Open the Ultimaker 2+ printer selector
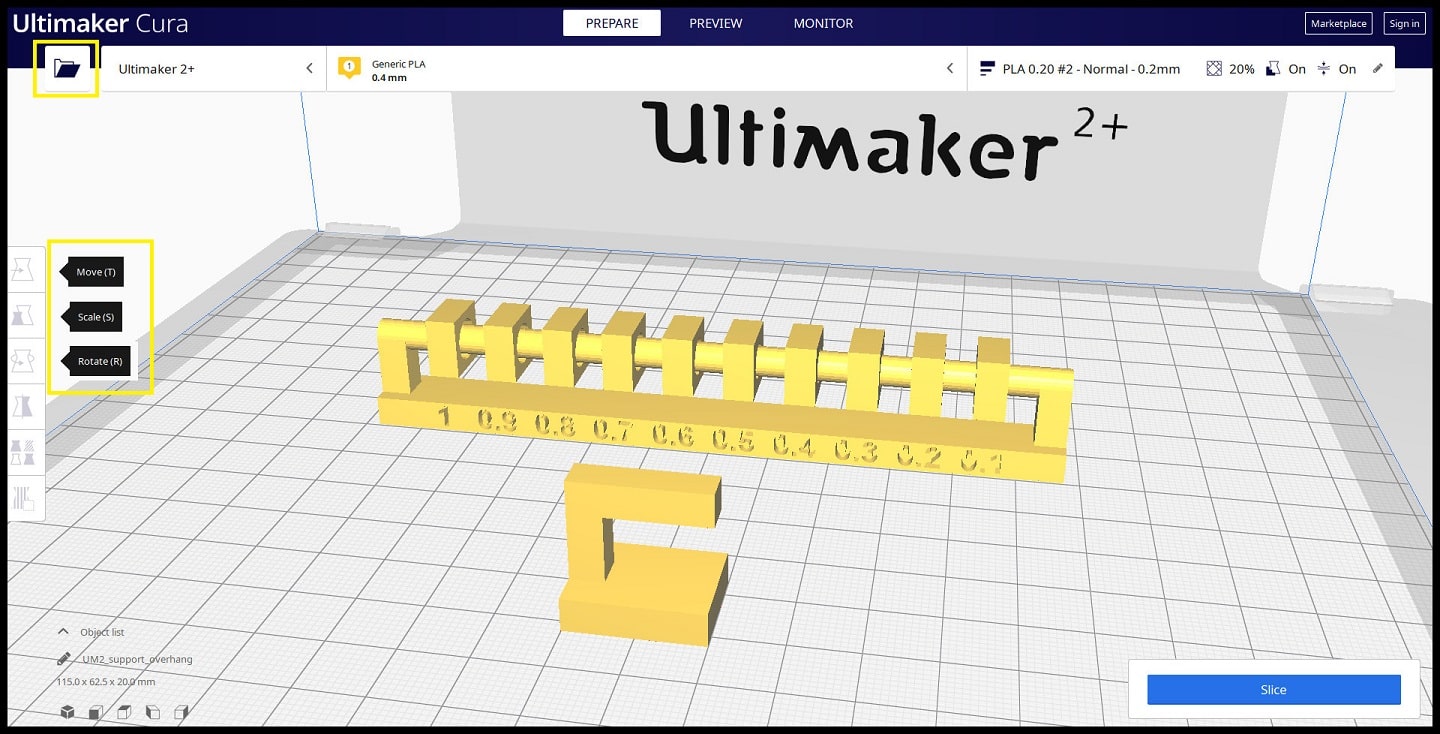1440x734 pixels. coord(214,69)
